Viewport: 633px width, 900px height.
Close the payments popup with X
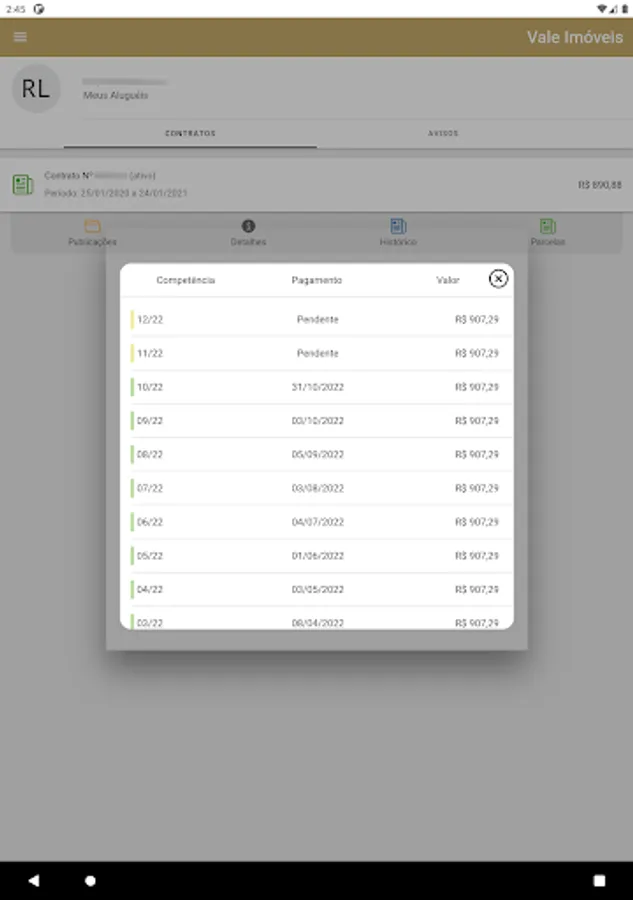(x=498, y=279)
